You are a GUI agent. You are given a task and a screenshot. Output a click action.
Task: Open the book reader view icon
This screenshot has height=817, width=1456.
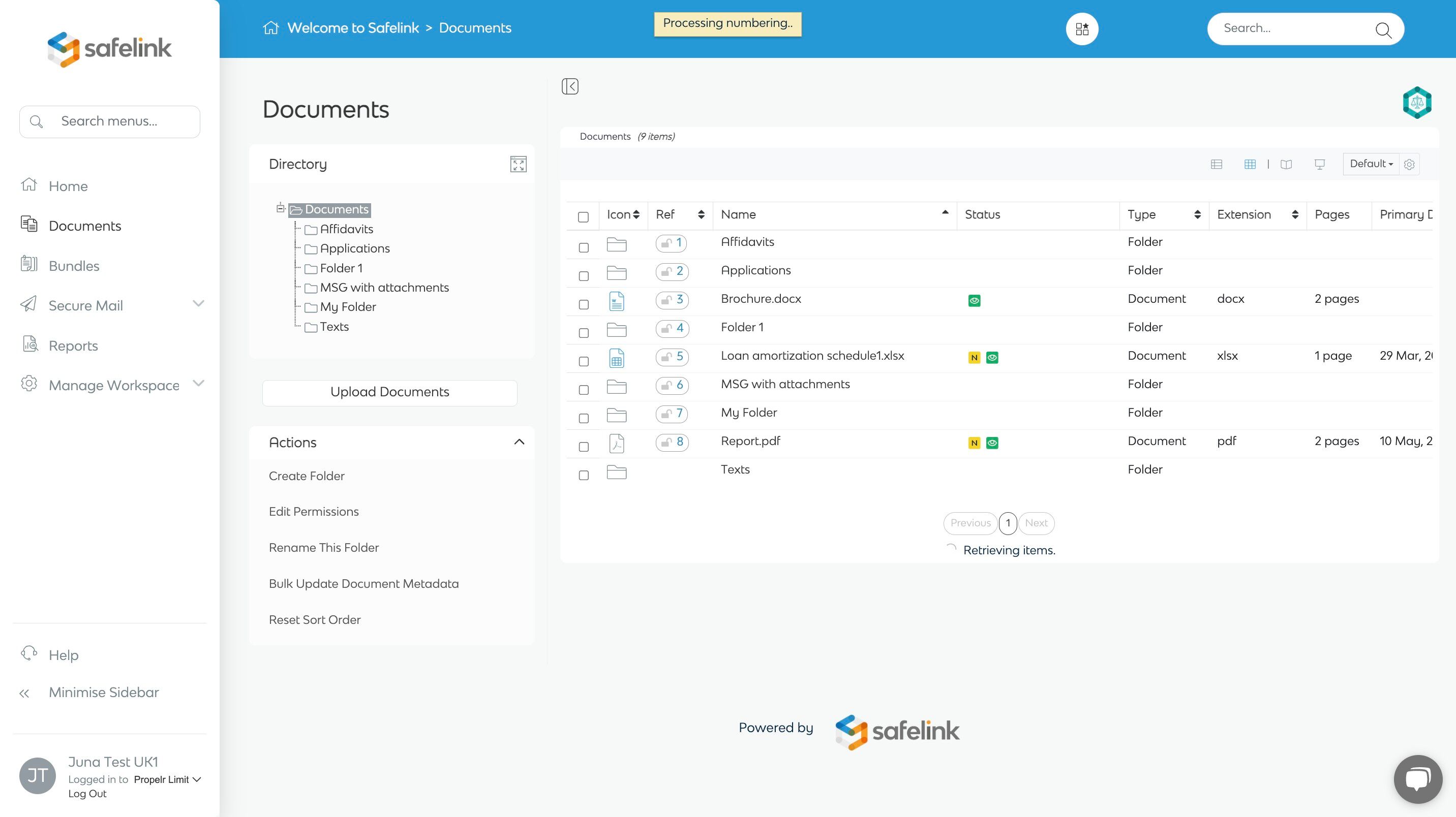click(x=1286, y=165)
